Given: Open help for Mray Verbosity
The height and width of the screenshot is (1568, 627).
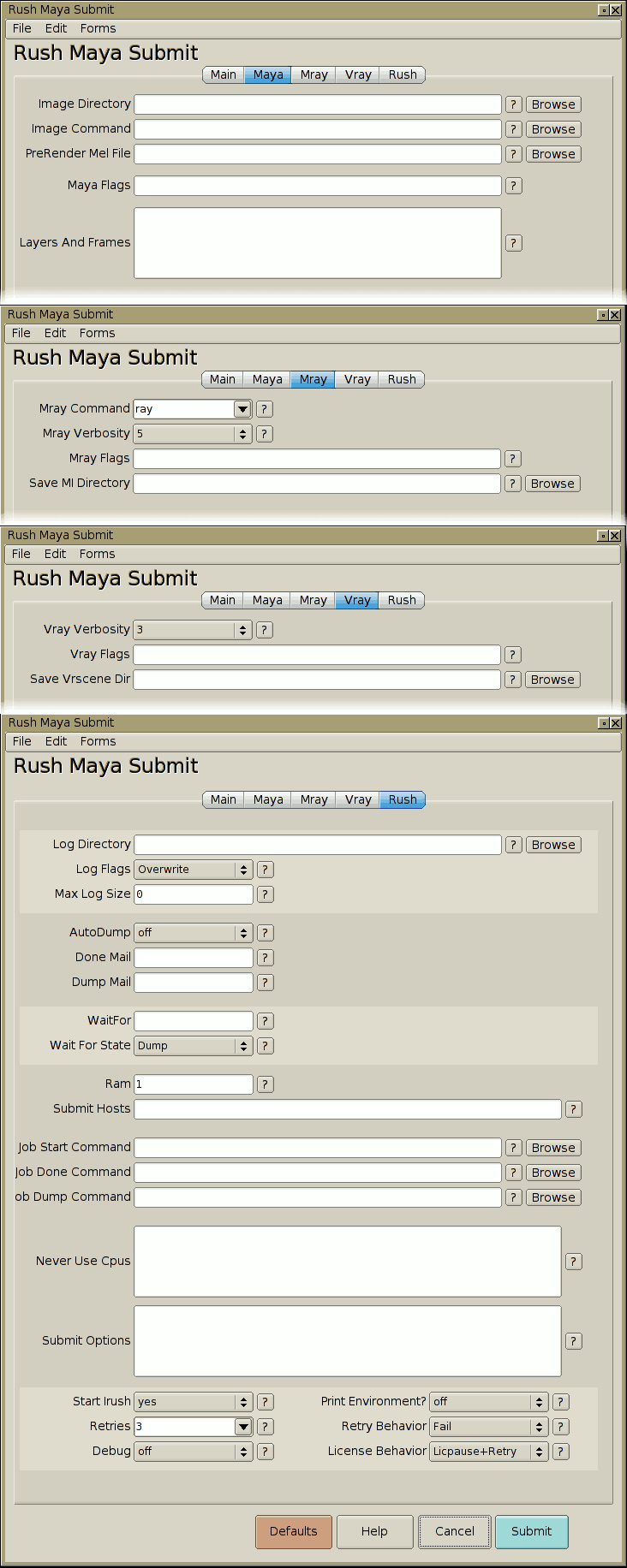Looking at the screenshot, I should 265,434.
